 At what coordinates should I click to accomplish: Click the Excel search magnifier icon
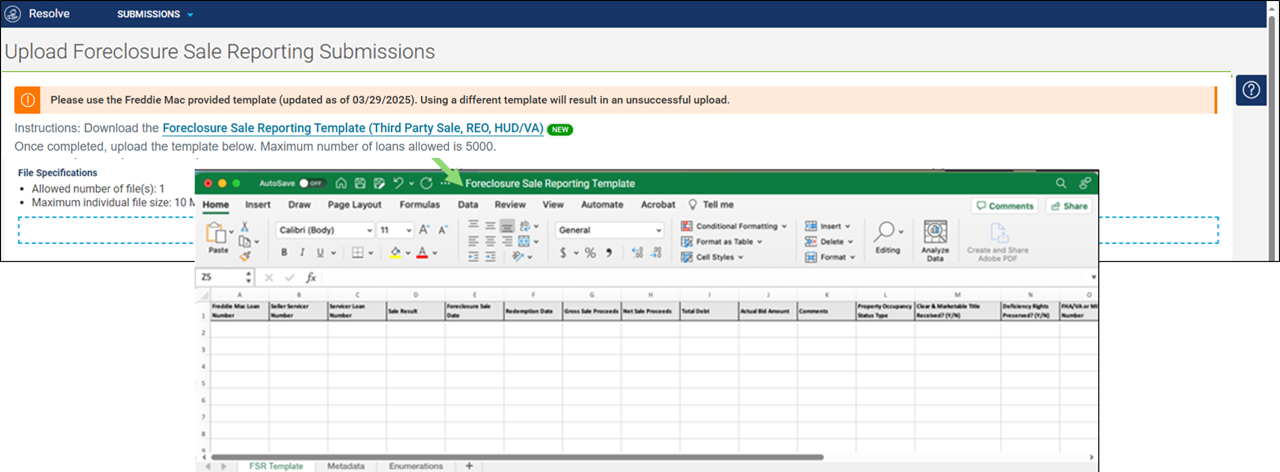click(1061, 184)
